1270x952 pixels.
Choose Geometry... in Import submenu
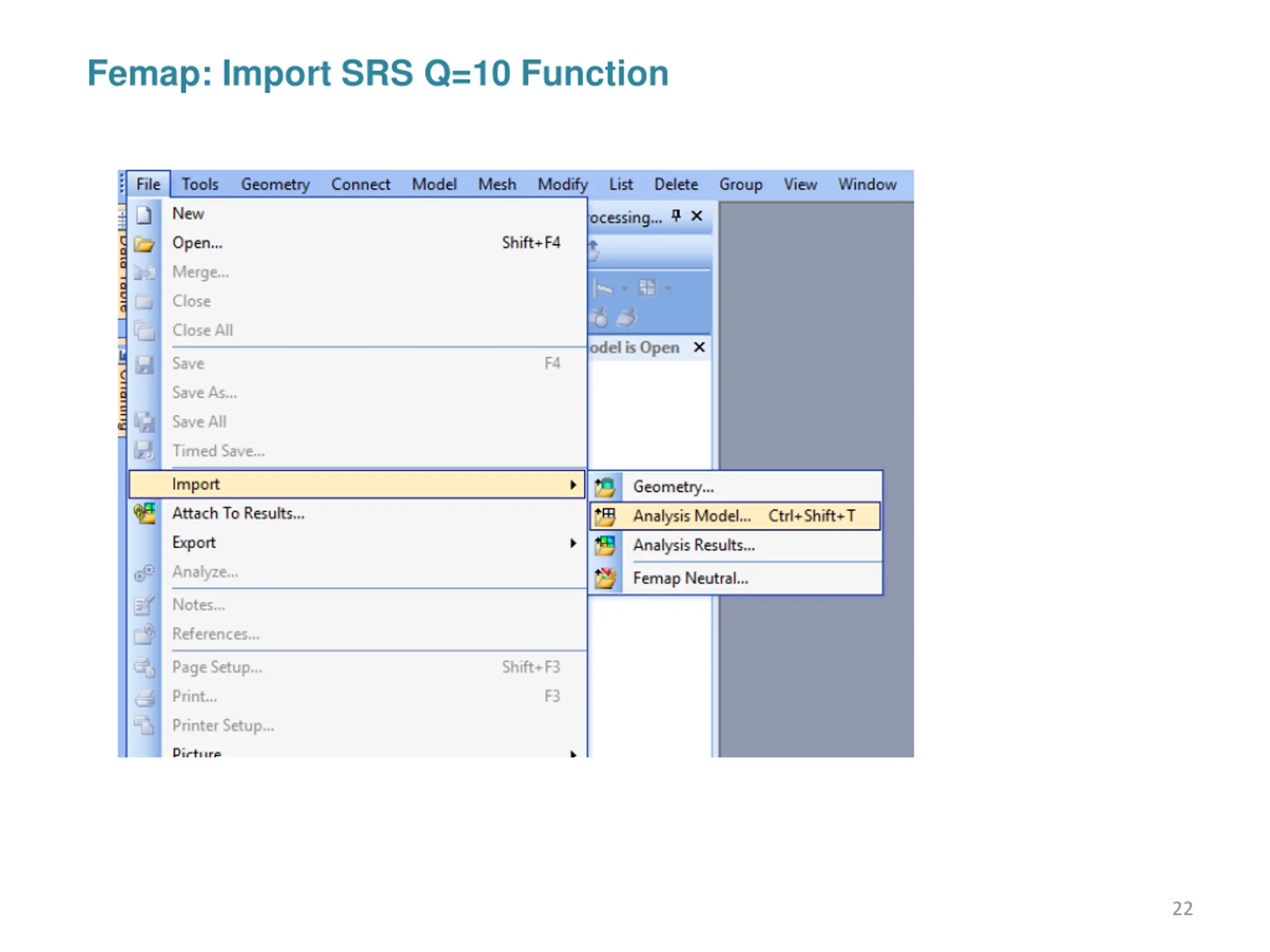[x=735, y=487]
